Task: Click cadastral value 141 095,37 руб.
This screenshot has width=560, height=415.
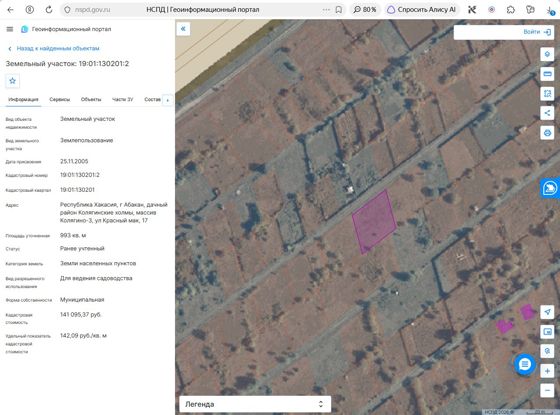Action: click(x=81, y=315)
